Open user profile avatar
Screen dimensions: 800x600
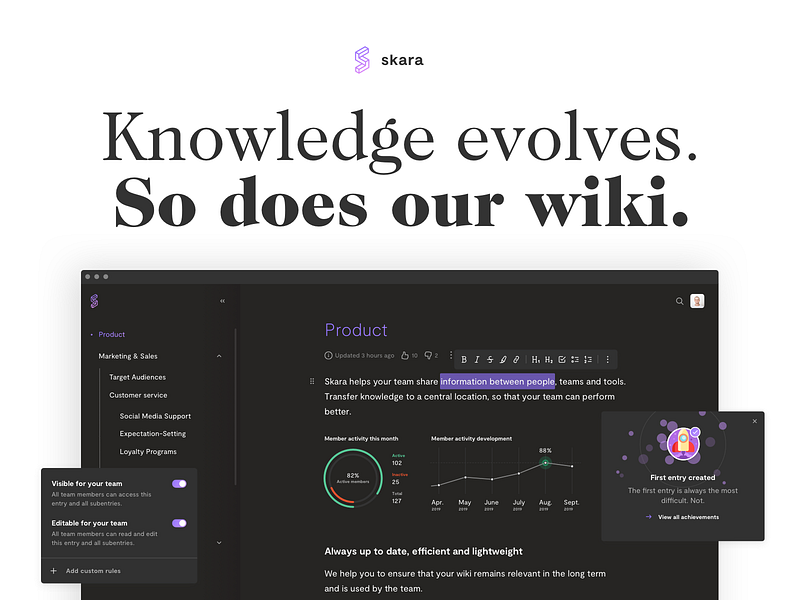[x=697, y=301]
